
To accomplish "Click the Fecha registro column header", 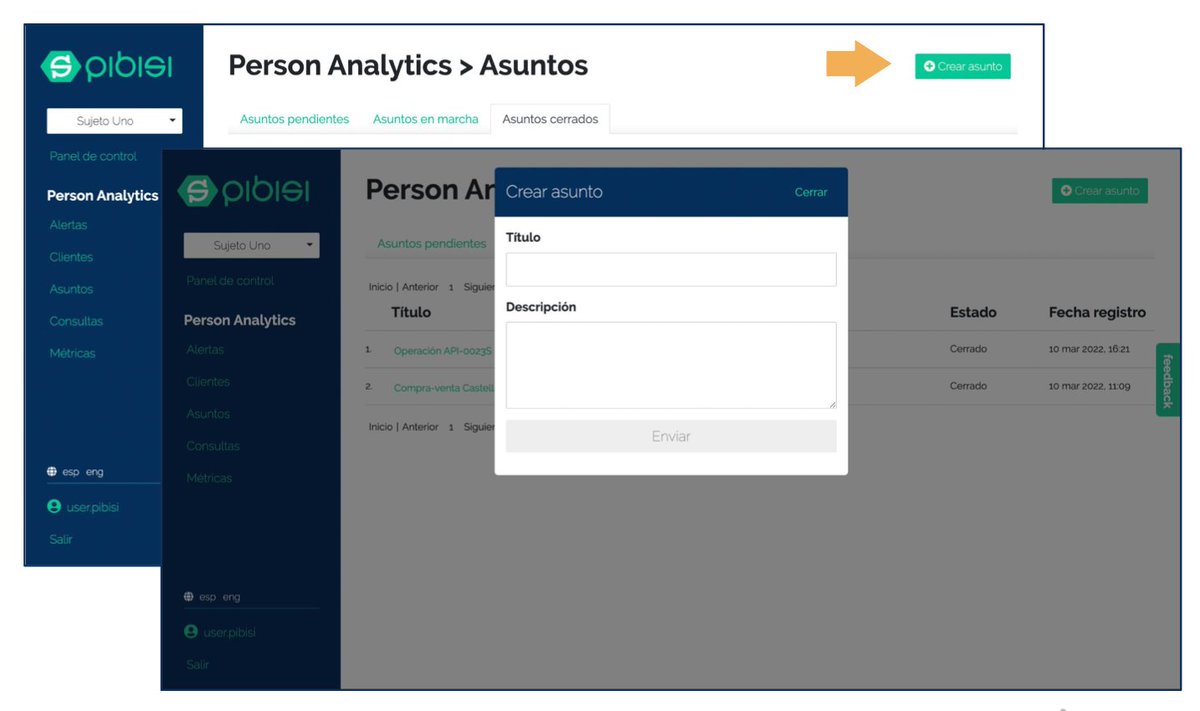I will point(1097,312).
